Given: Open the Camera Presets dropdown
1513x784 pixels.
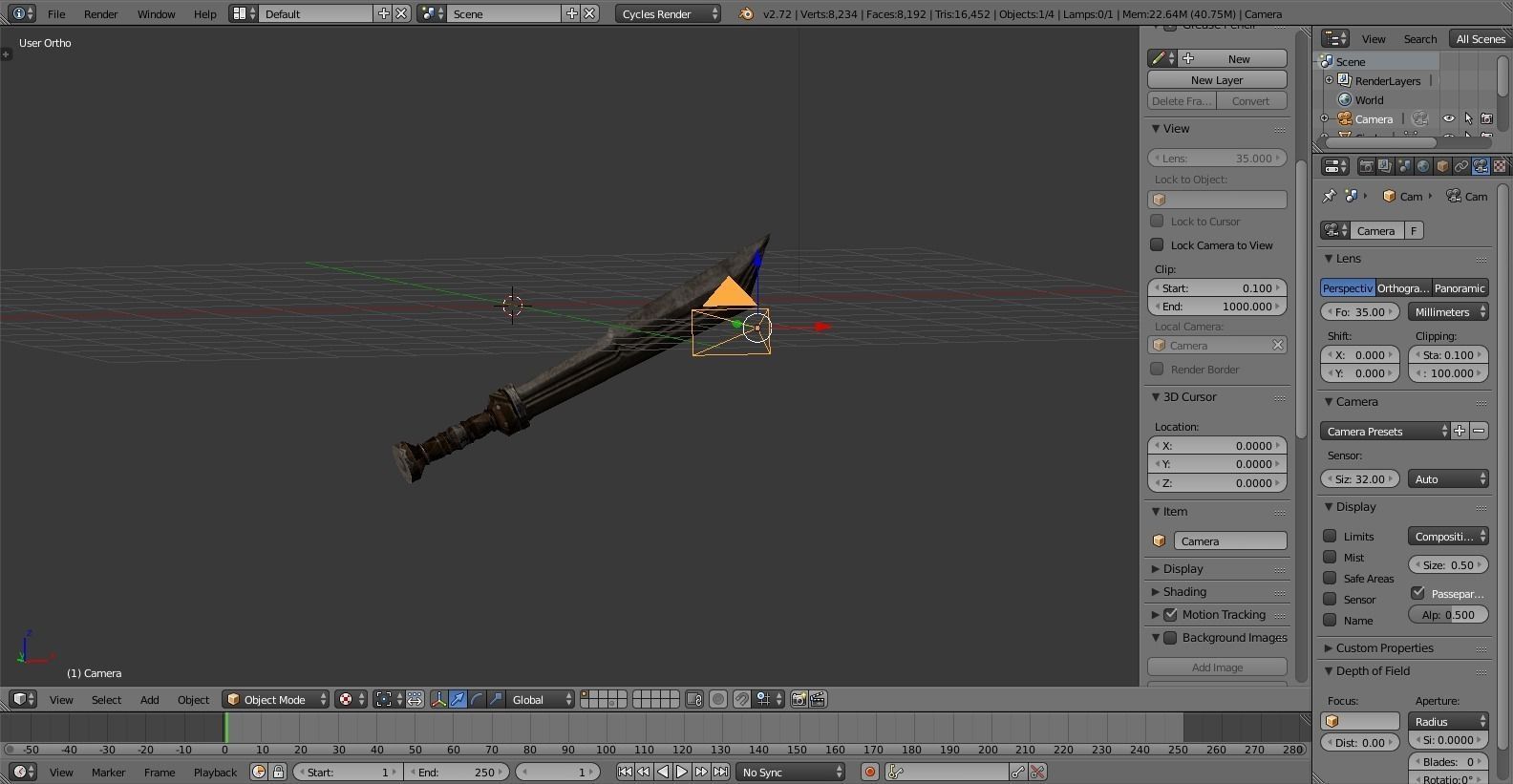Looking at the screenshot, I should [1385, 431].
